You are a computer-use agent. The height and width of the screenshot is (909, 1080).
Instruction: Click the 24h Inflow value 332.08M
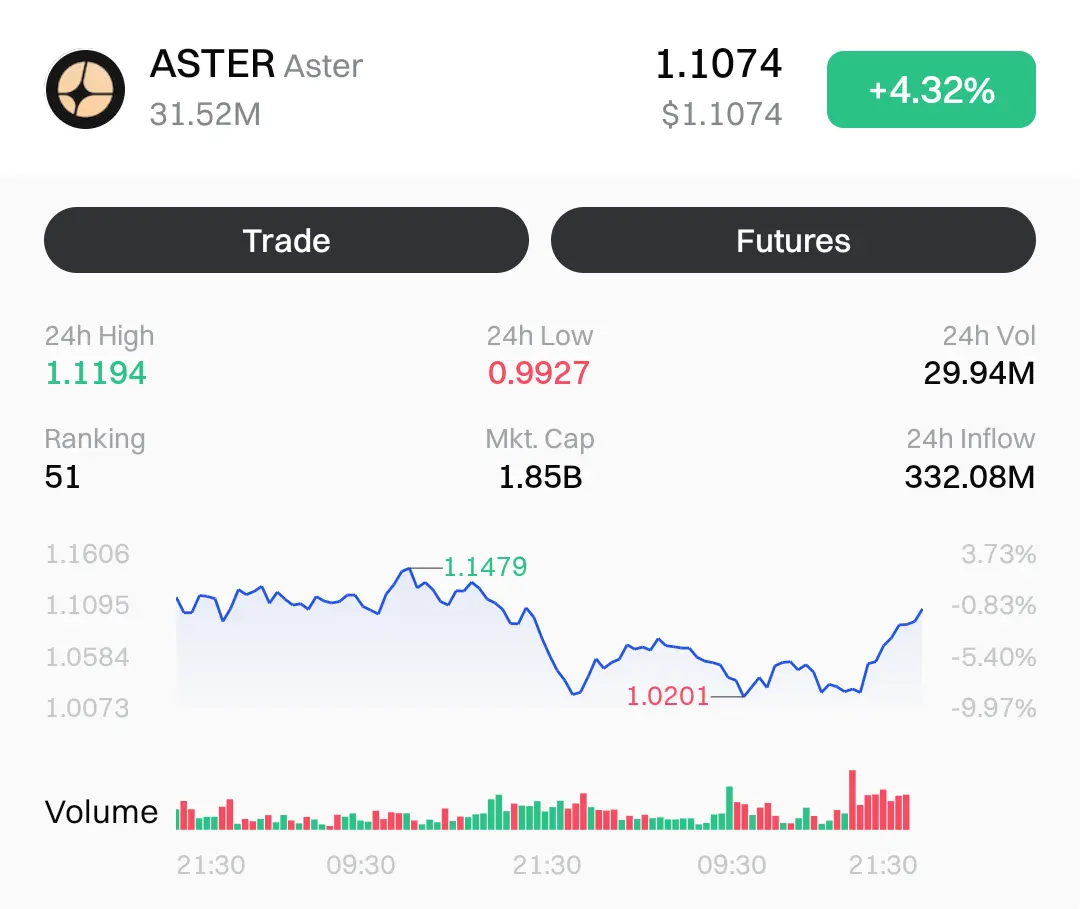click(x=969, y=477)
